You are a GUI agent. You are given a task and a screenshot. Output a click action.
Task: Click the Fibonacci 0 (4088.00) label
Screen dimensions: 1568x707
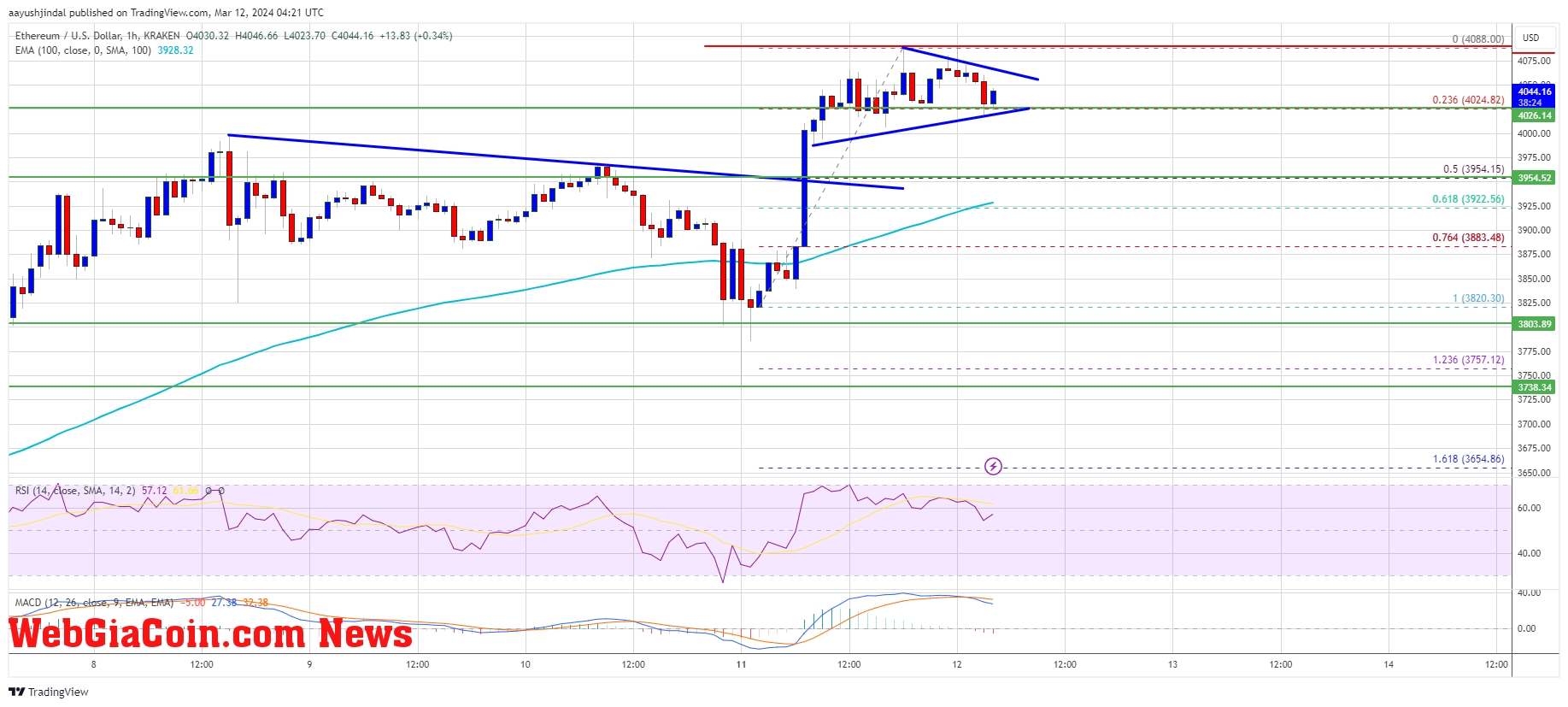[1478, 39]
